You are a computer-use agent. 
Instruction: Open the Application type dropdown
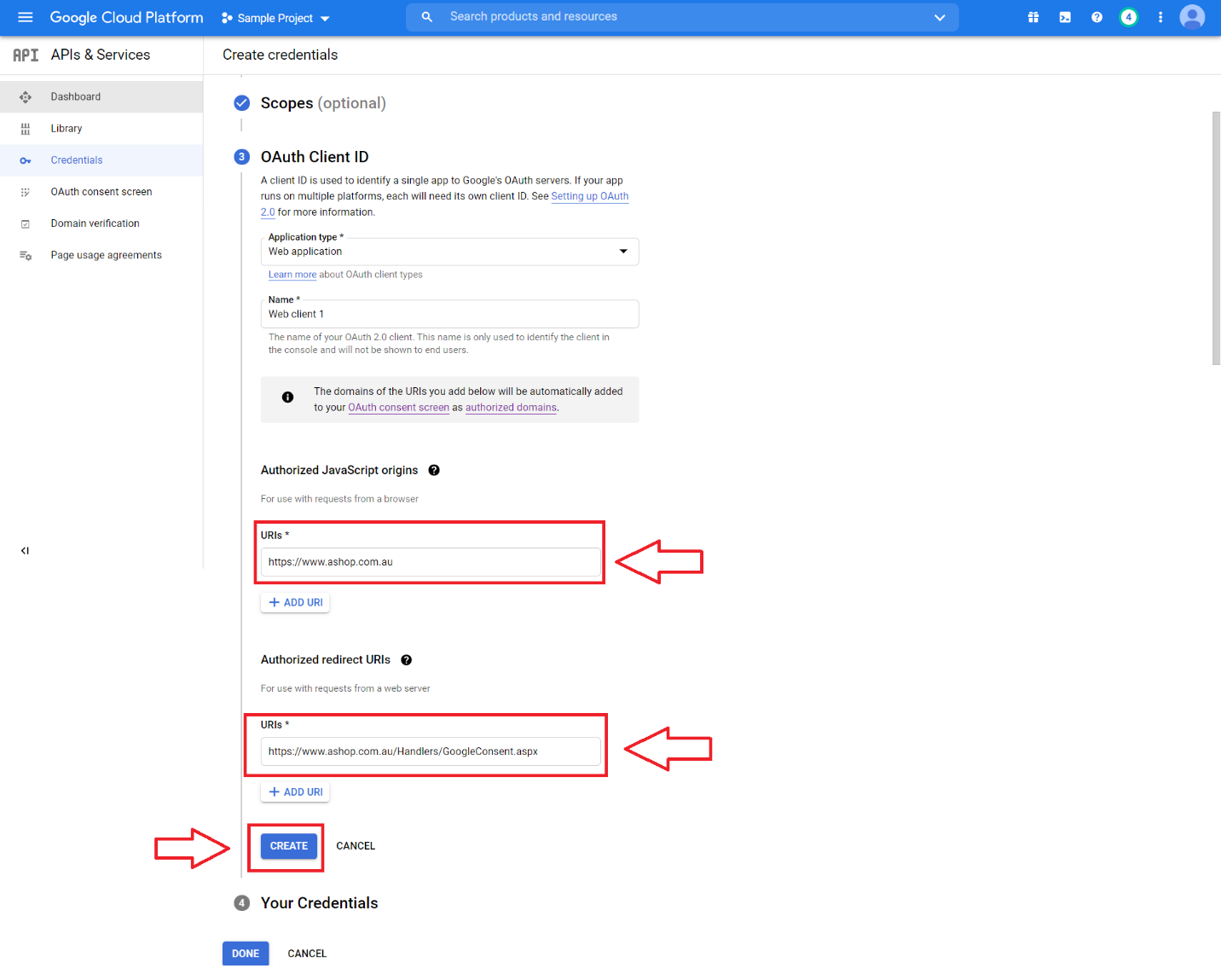click(449, 252)
